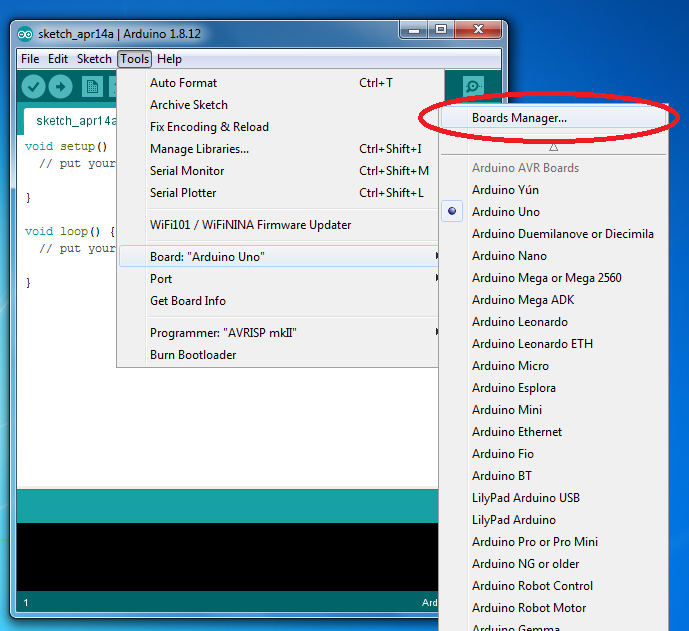Viewport: 689px width, 631px height.
Task: Click the Verify checkmark toolbar icon
Action: [x=33, y=87]
